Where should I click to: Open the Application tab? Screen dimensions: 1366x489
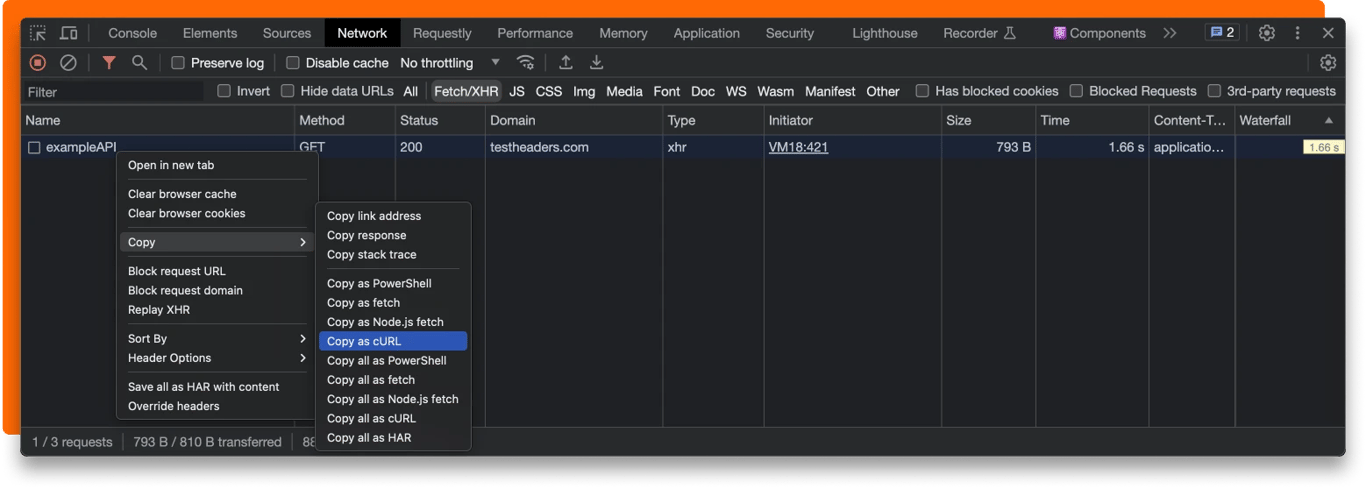click(707, 33)
